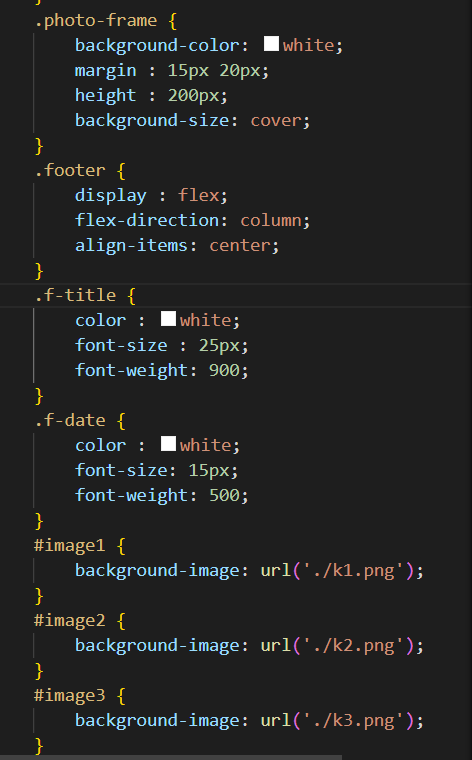Click the #image3 selector

[x=70, y=696]
